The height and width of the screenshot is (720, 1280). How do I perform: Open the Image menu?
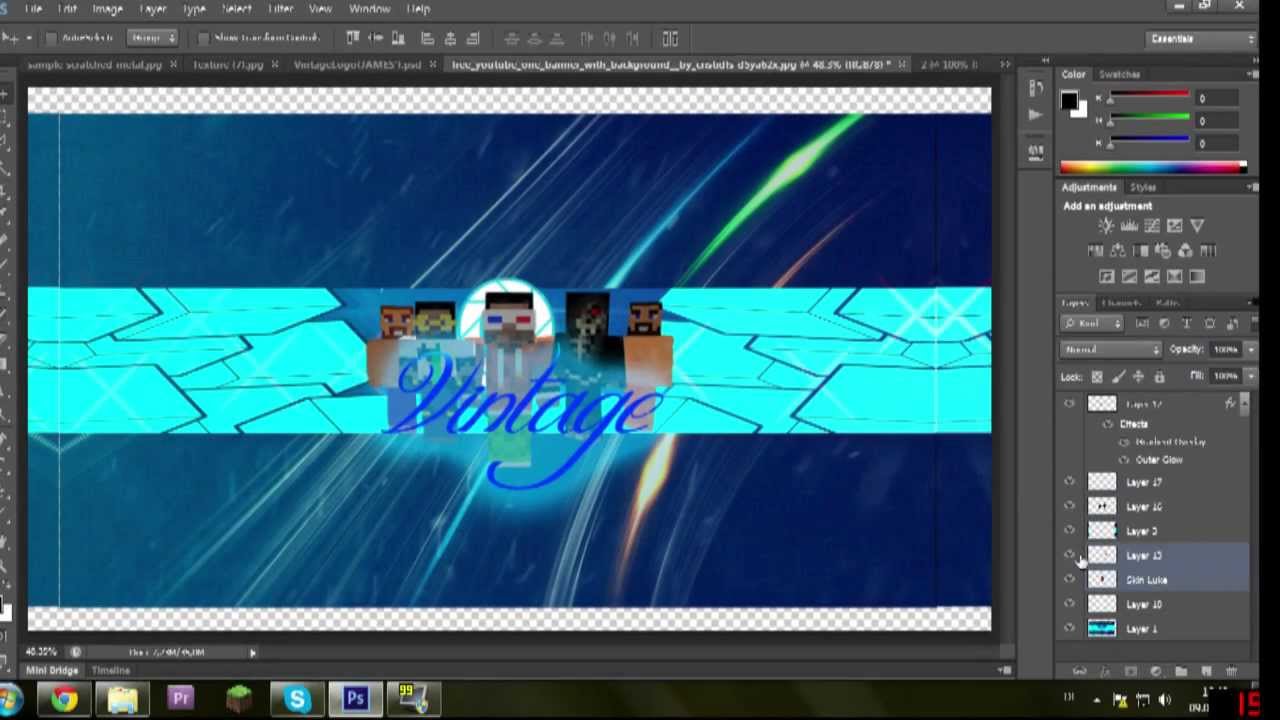point(107,9)
